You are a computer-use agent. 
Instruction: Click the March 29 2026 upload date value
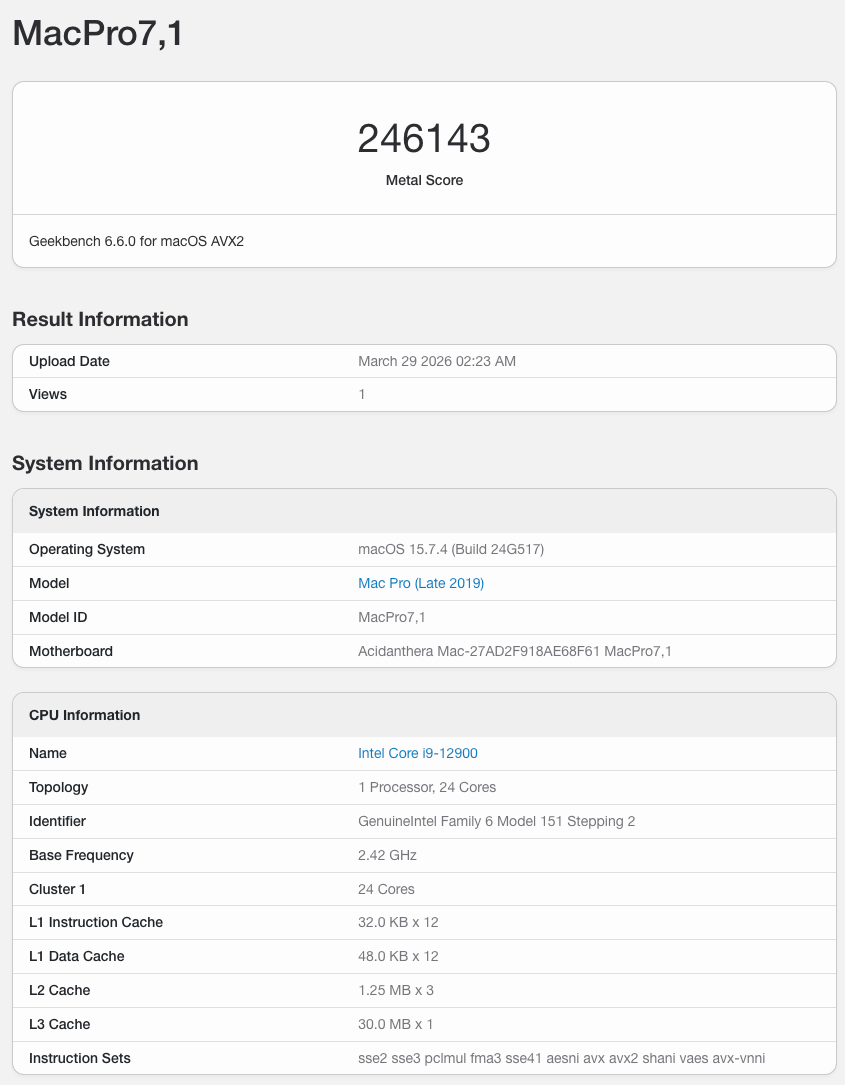[436, 361]
